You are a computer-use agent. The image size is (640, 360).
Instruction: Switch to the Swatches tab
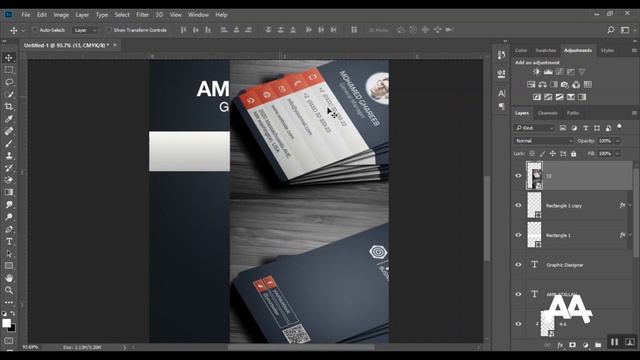click(x=546, y=51)
